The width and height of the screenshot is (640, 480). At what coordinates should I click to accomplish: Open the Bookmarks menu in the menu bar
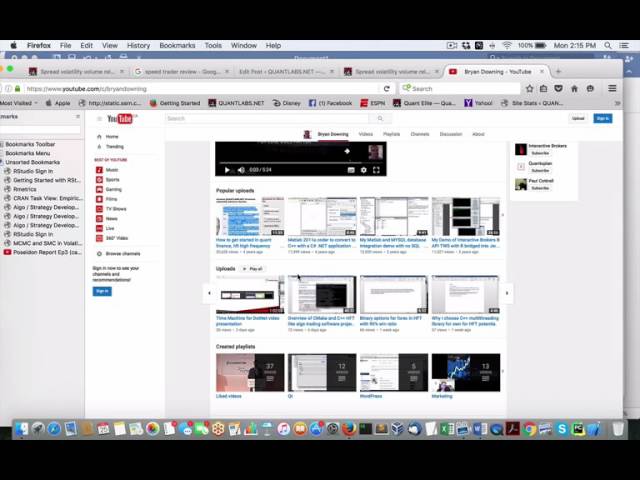point(177,45)
